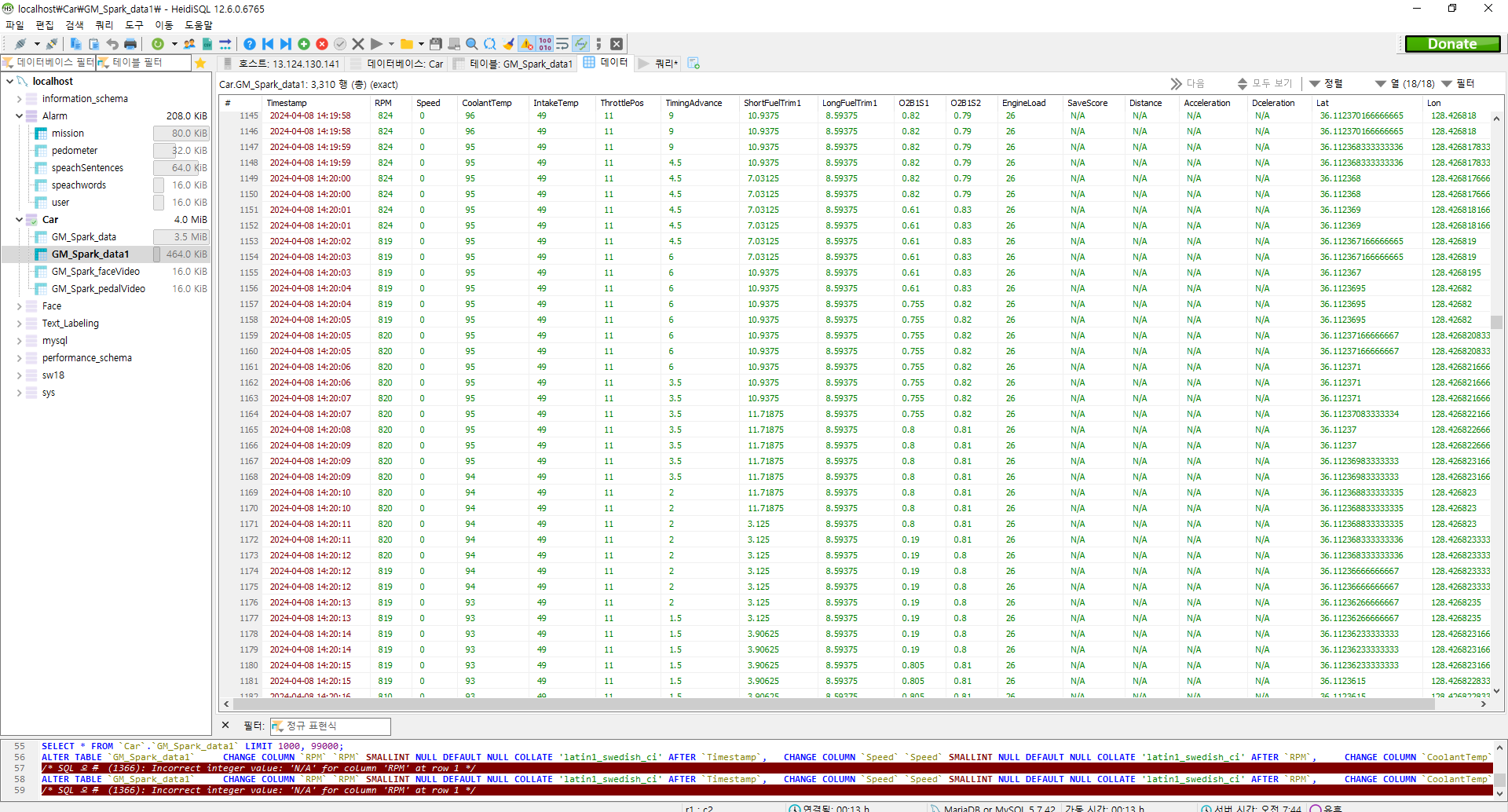Open the user manager icon

pos(189,44)
